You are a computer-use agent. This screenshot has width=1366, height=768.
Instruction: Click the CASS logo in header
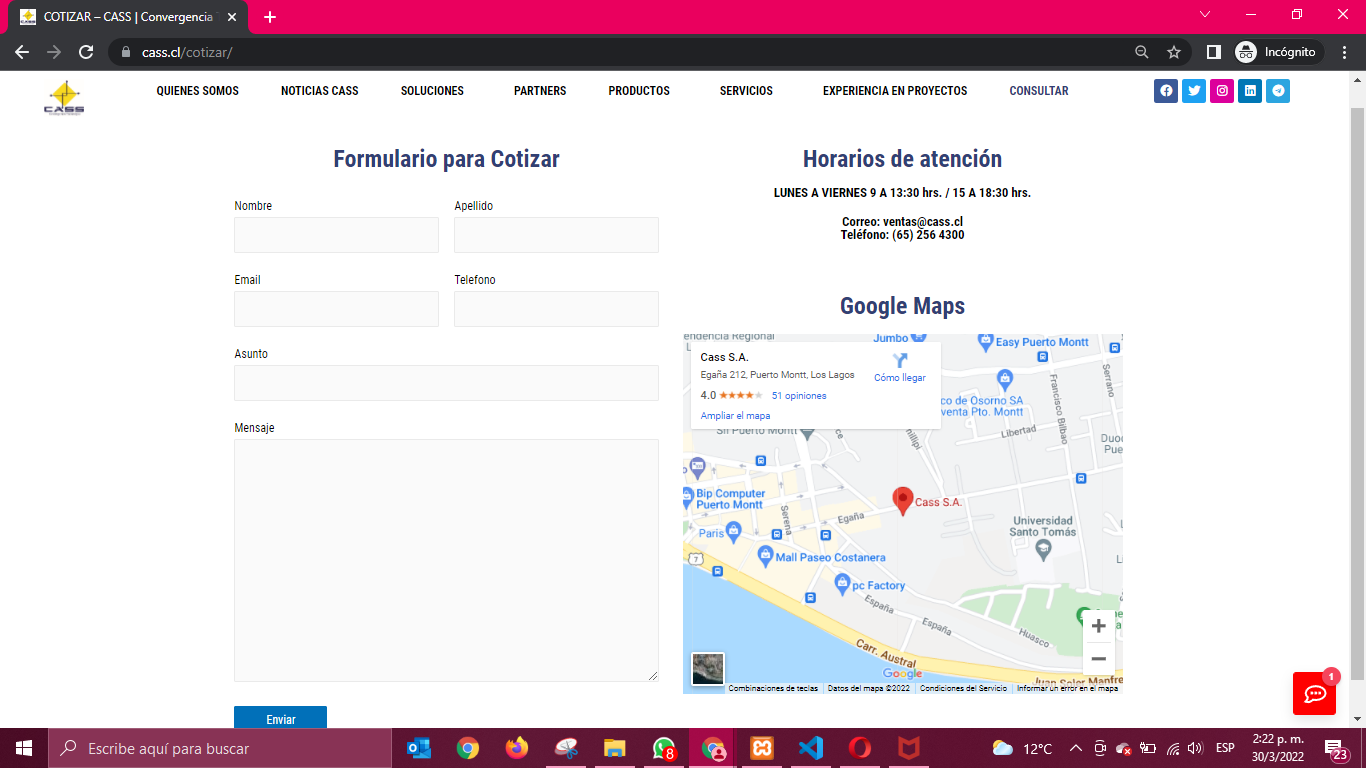click(64, 98)
